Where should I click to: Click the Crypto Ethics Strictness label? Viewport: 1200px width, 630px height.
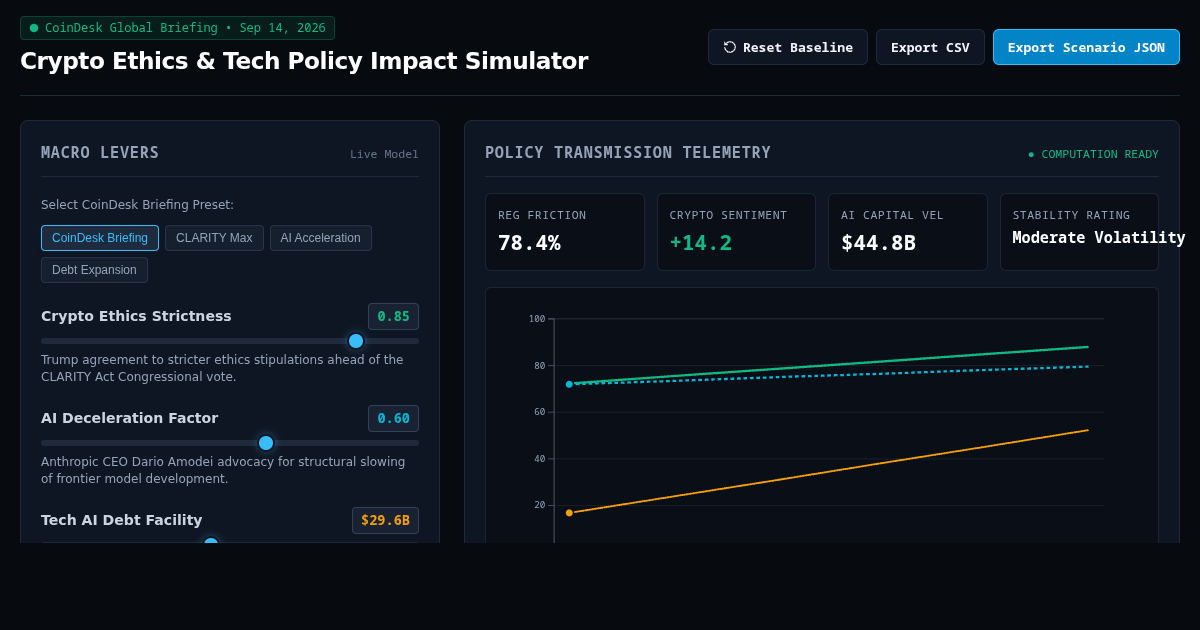click(x=136, y=316)
